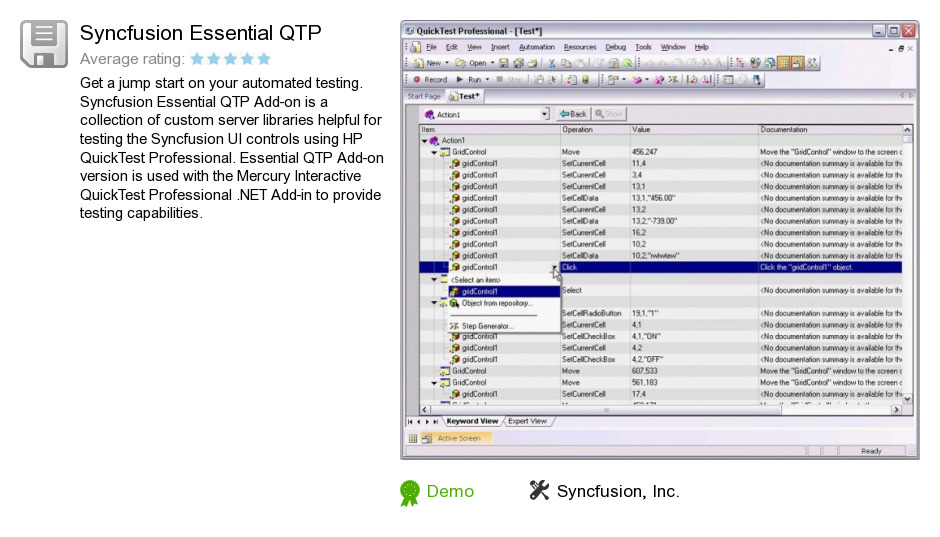Click the tree diagram icon in first toolbar
This screenshot has height=537, width=940.
741,63
